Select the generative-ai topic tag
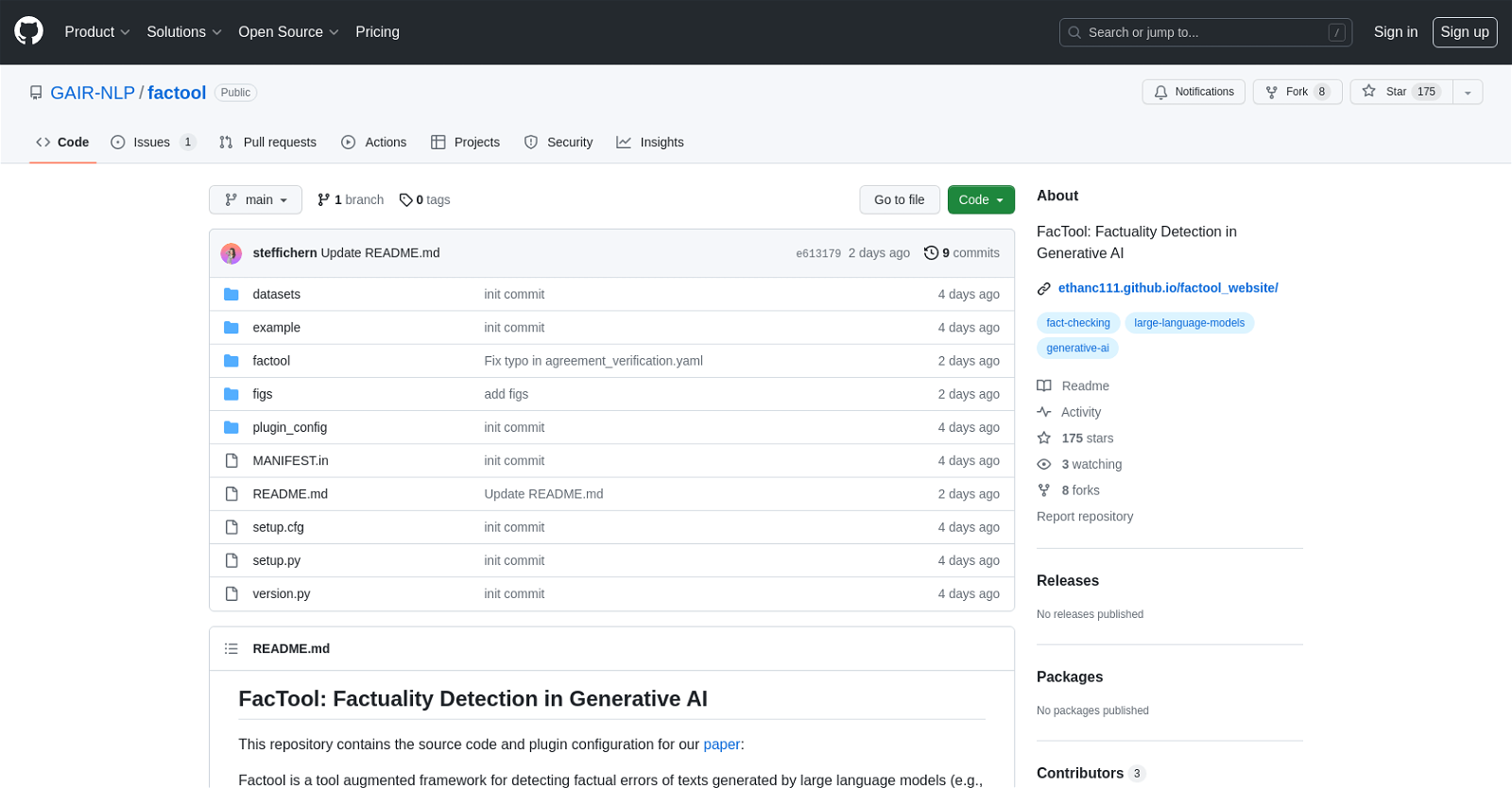This screenshot has width=1512, height=788. 1077,349
